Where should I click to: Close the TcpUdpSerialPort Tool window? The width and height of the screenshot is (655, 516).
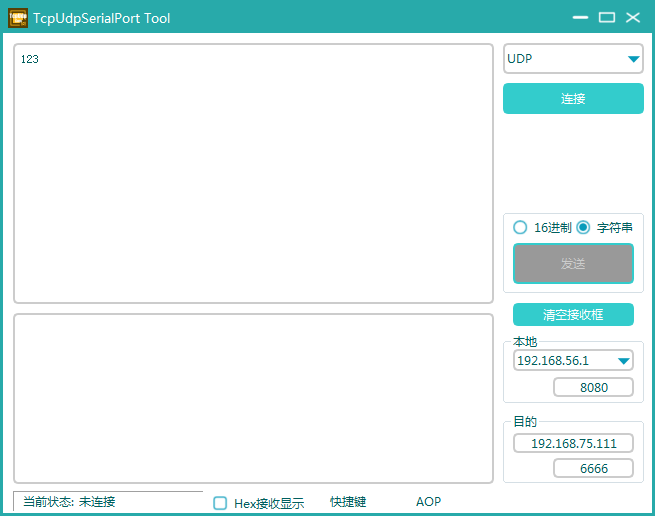tap(633, 18)
